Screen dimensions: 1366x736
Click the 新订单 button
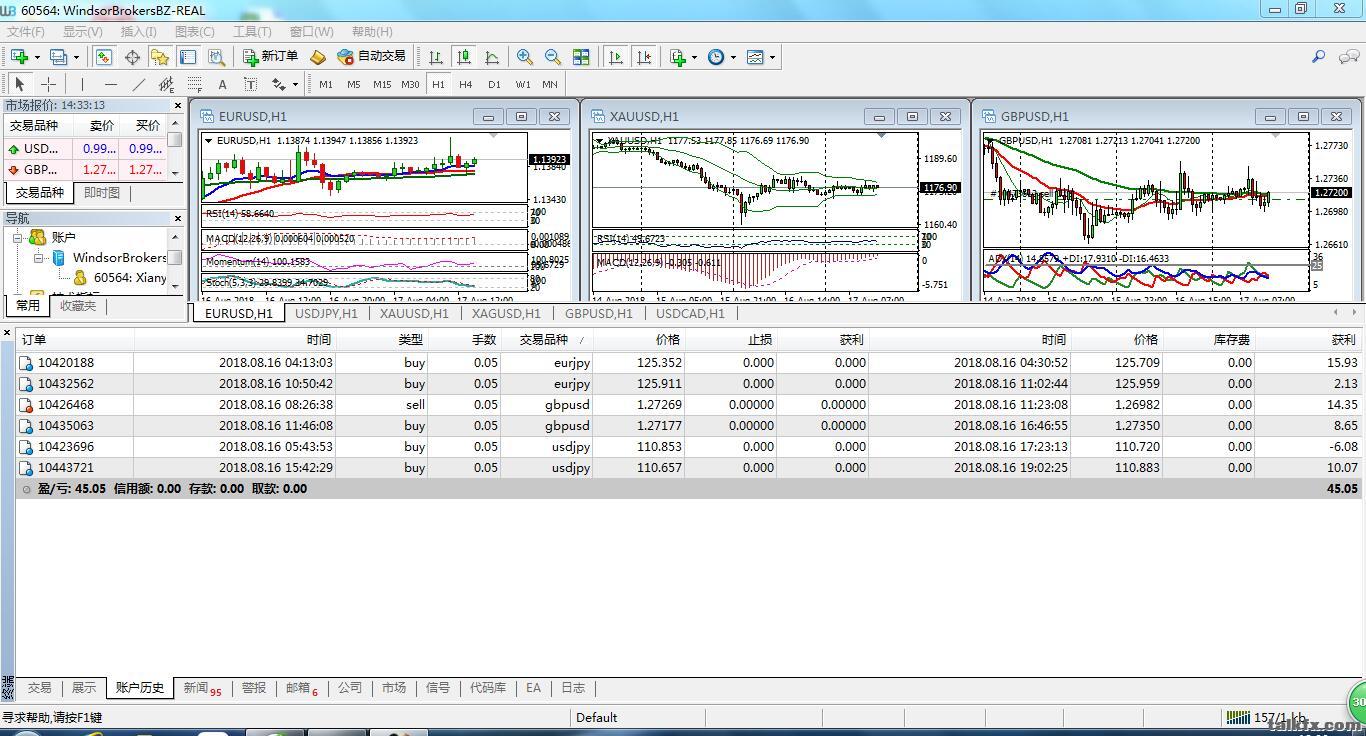(270, 57)
